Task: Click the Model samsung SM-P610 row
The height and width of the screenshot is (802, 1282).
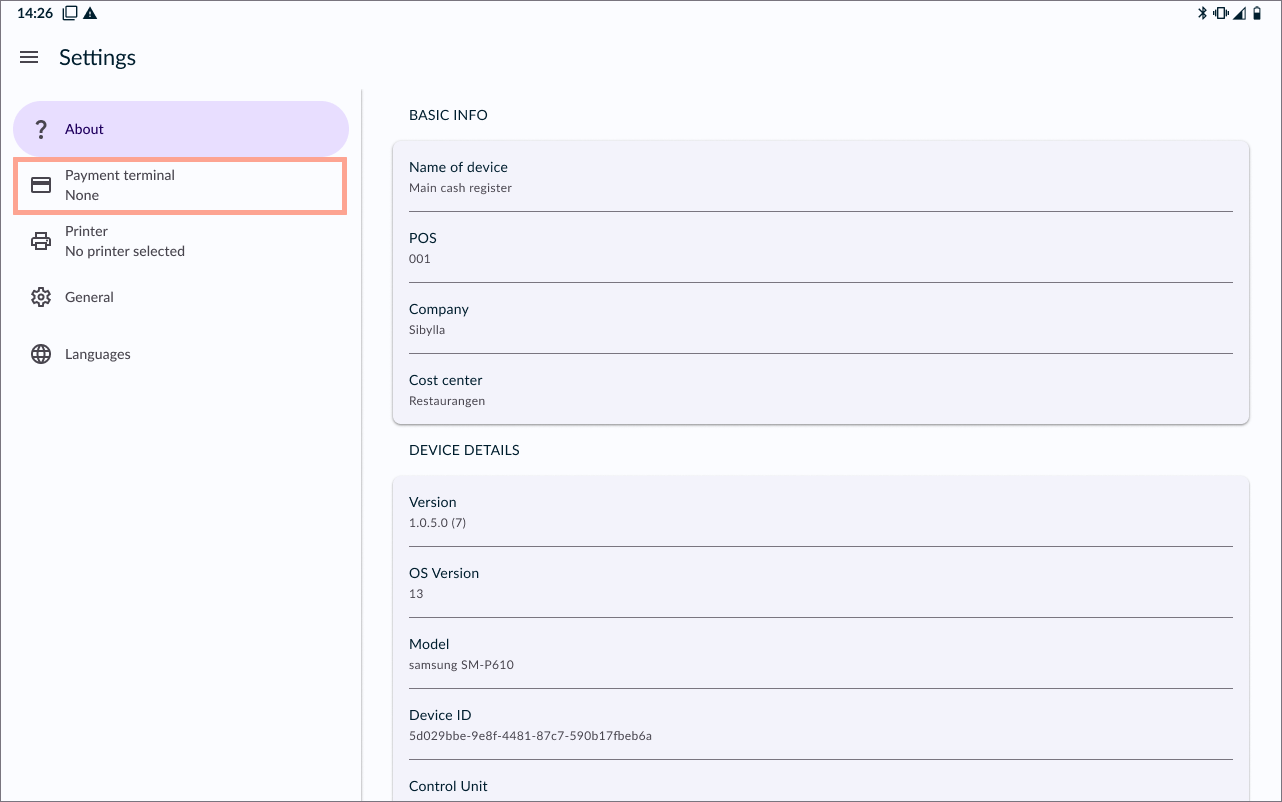Action: point(821,653)
